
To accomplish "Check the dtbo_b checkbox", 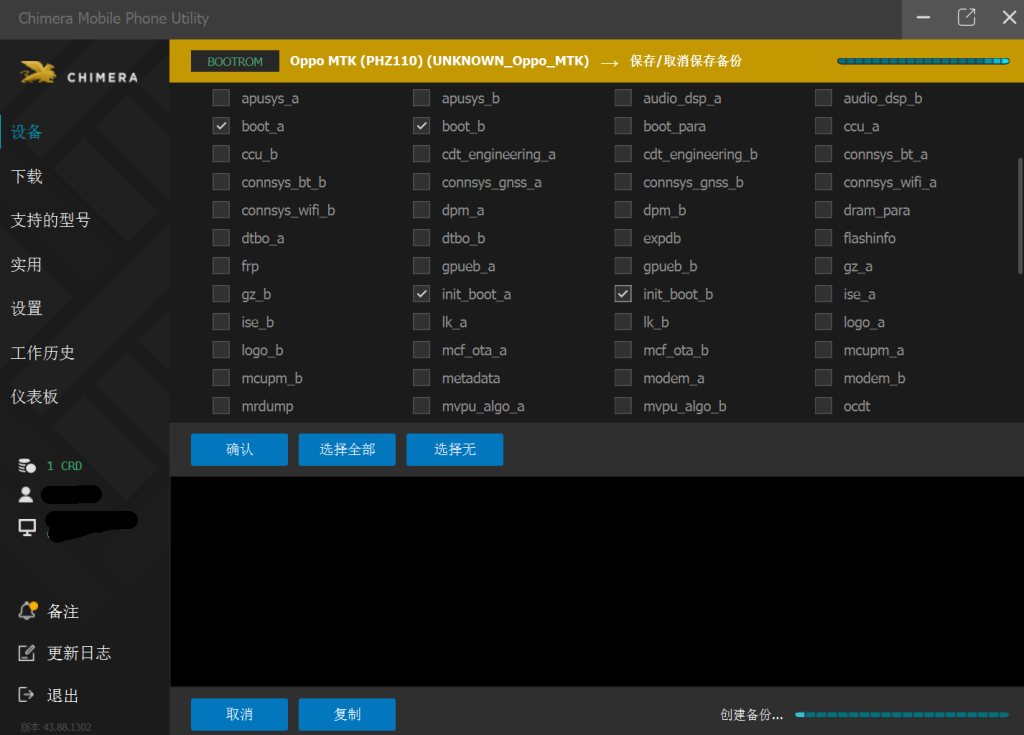I will pyautogui.click(x=422, y=238).
